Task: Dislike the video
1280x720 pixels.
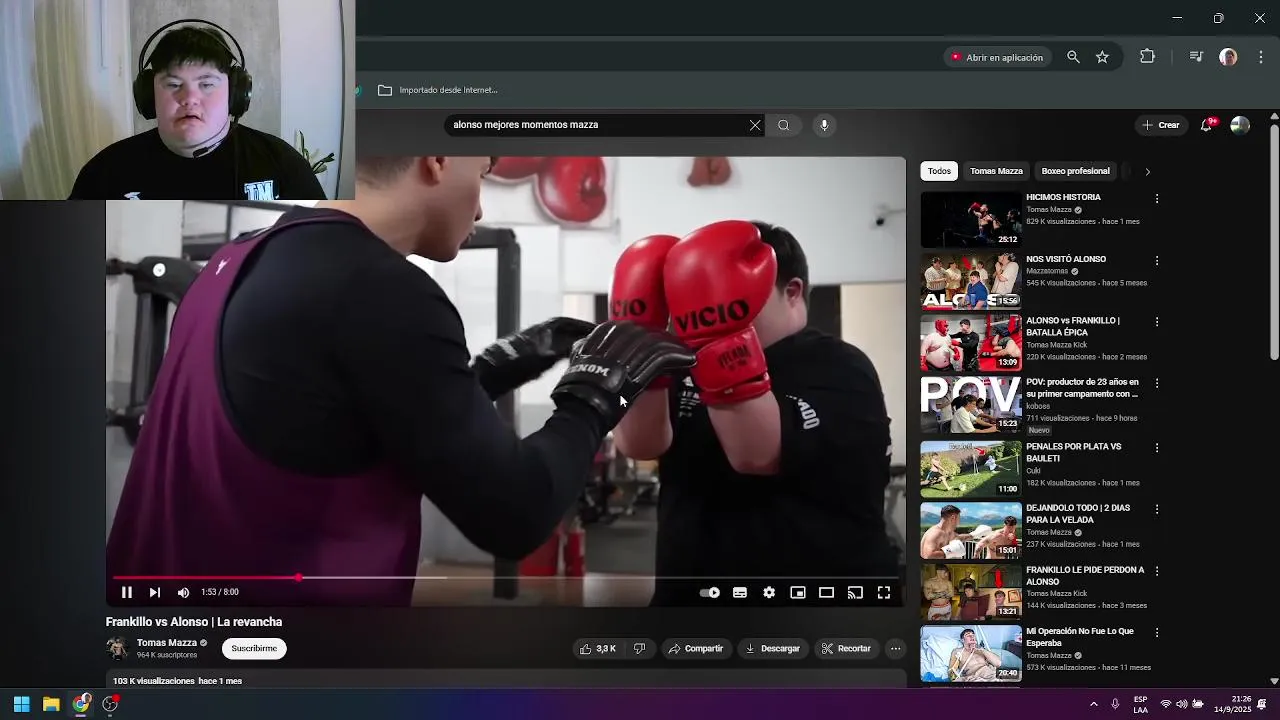Action: [640, 648]
